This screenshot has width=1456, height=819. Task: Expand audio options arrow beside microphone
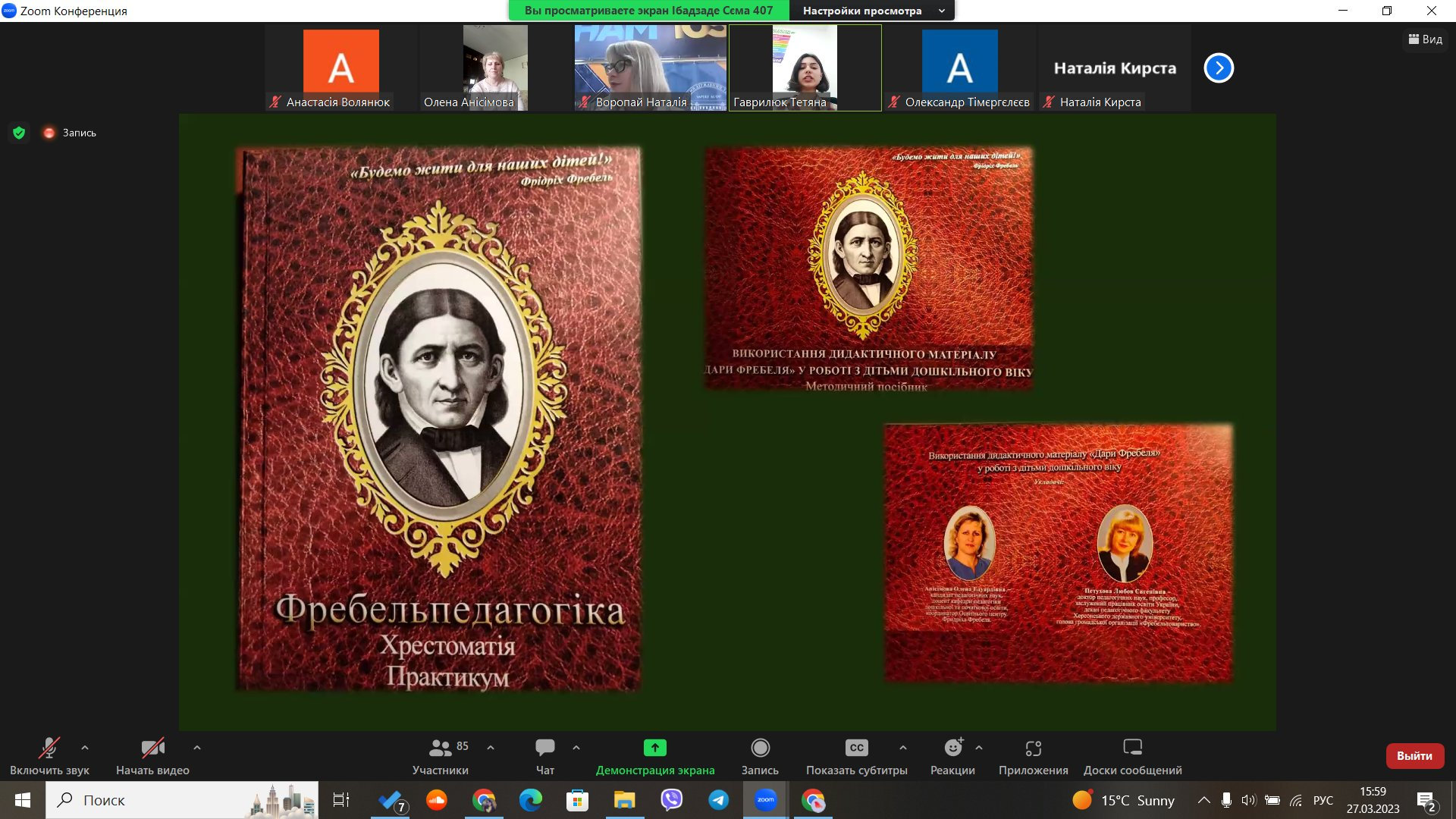[x=85, y=748]
